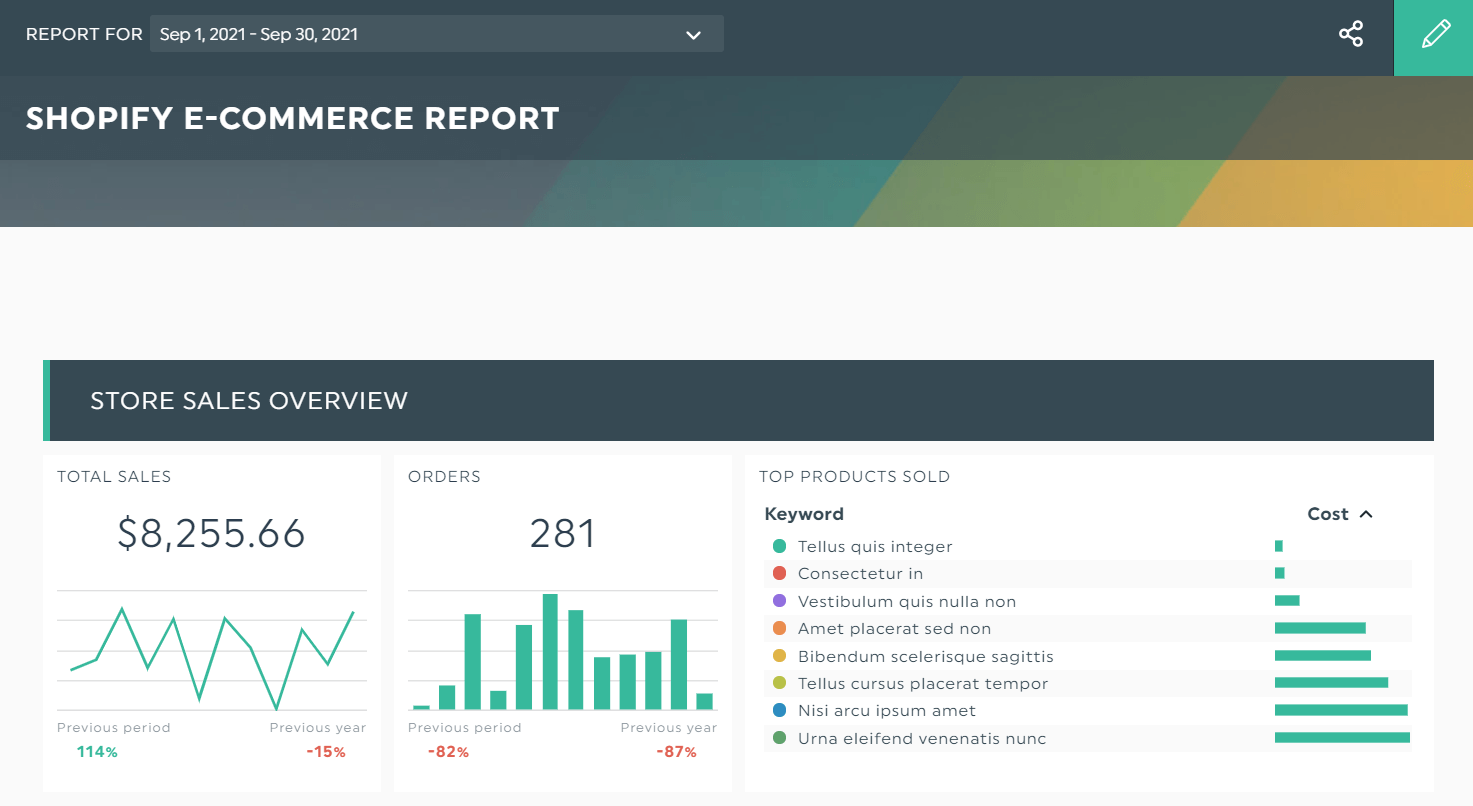Click cost bar for Vestibulum quis nulla non
This screenshot has width=1473, height=806.
point(1287,601)
